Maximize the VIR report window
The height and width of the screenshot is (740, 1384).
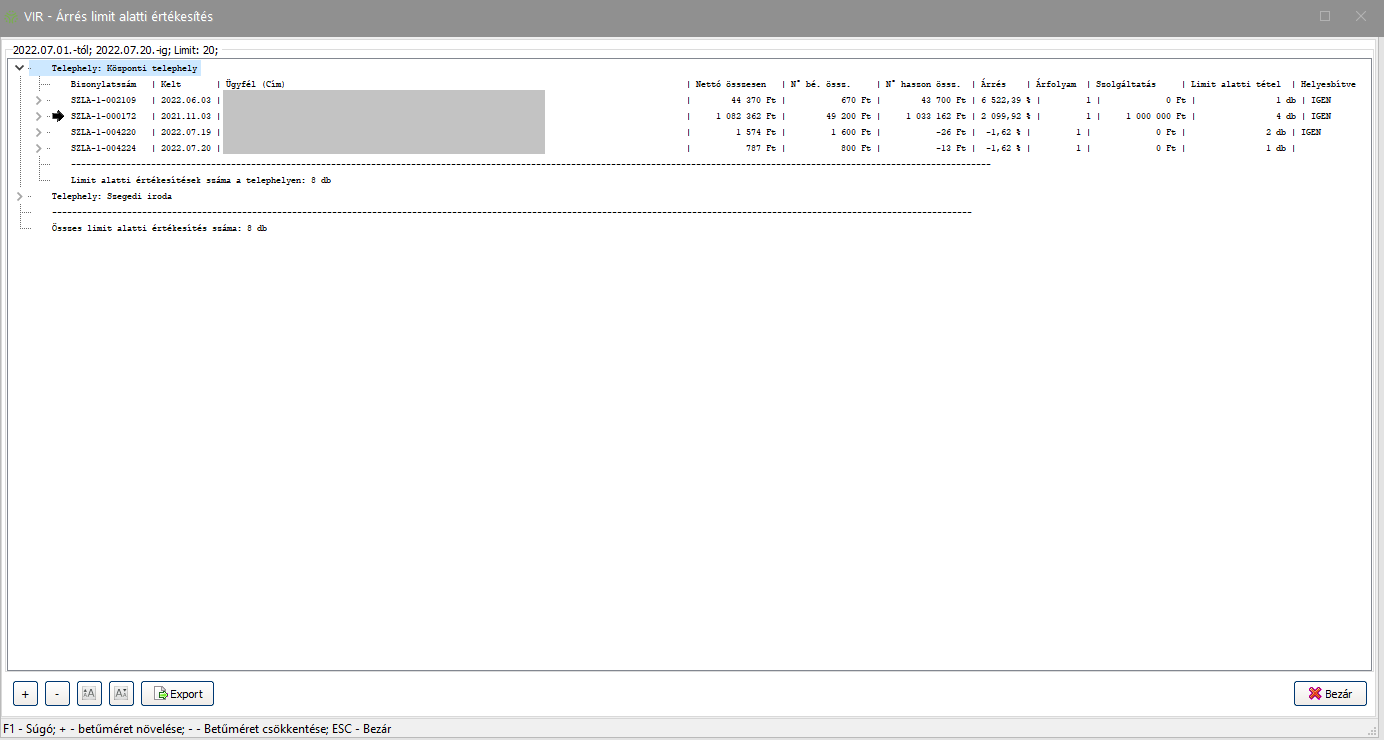click(x=1325, y=16)
